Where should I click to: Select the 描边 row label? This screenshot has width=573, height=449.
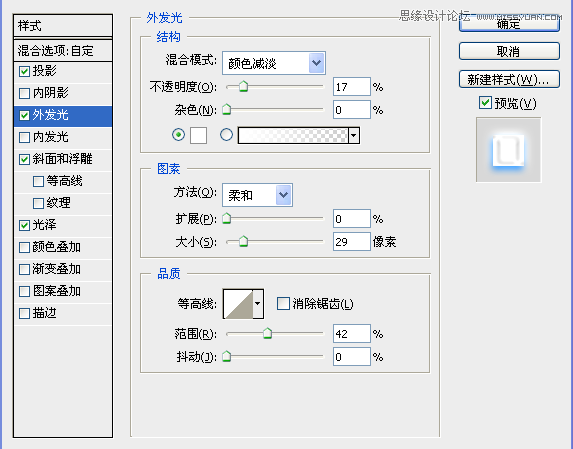[x=45, y=313]
